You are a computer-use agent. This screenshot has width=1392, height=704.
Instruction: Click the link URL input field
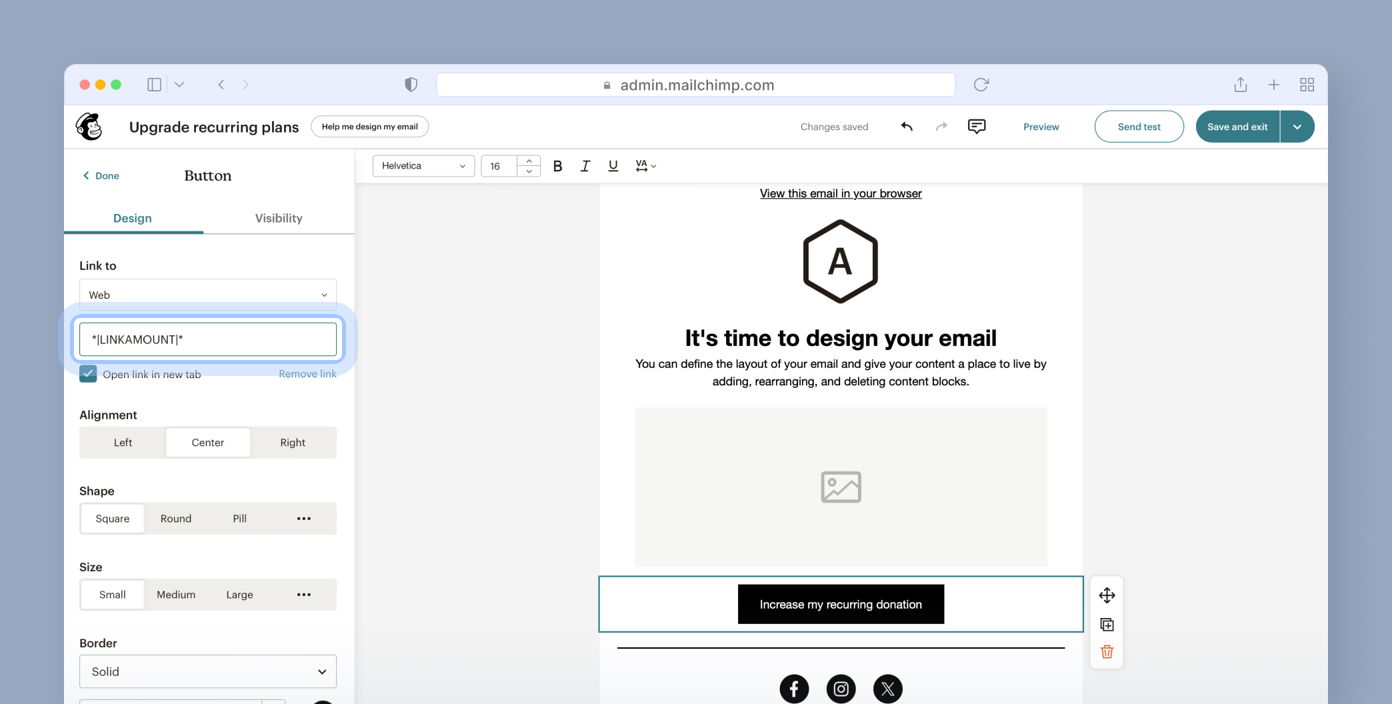(x=208, y=339)
